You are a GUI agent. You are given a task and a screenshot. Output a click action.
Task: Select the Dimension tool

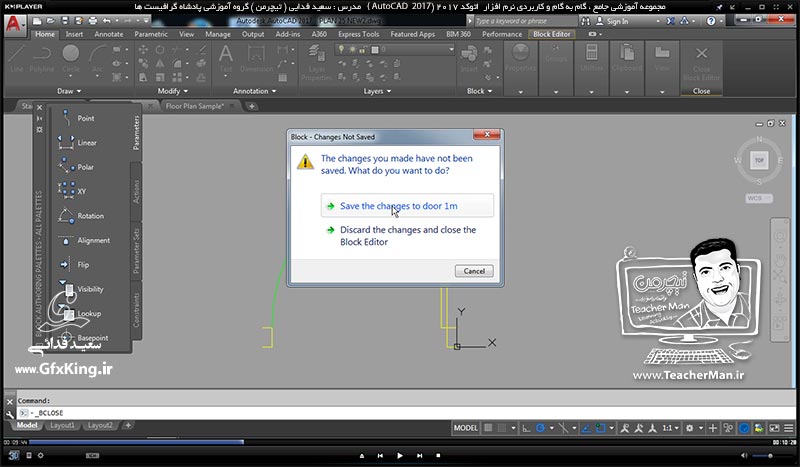256,59
